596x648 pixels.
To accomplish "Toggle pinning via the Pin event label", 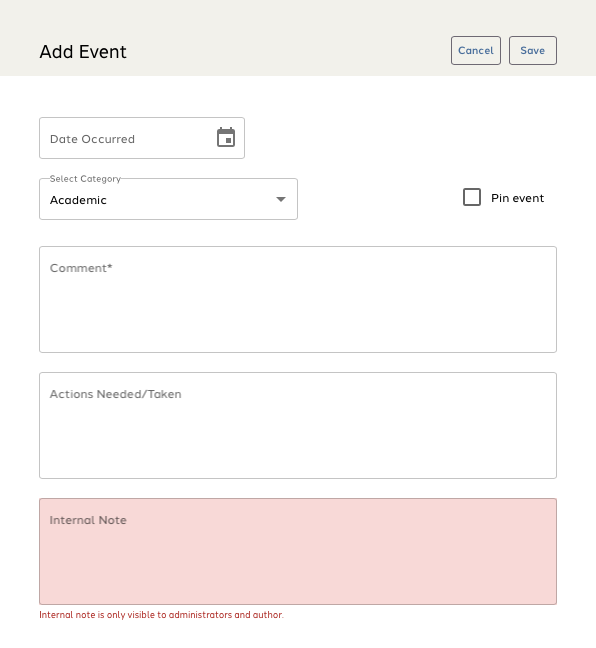I will click(517, 198).
